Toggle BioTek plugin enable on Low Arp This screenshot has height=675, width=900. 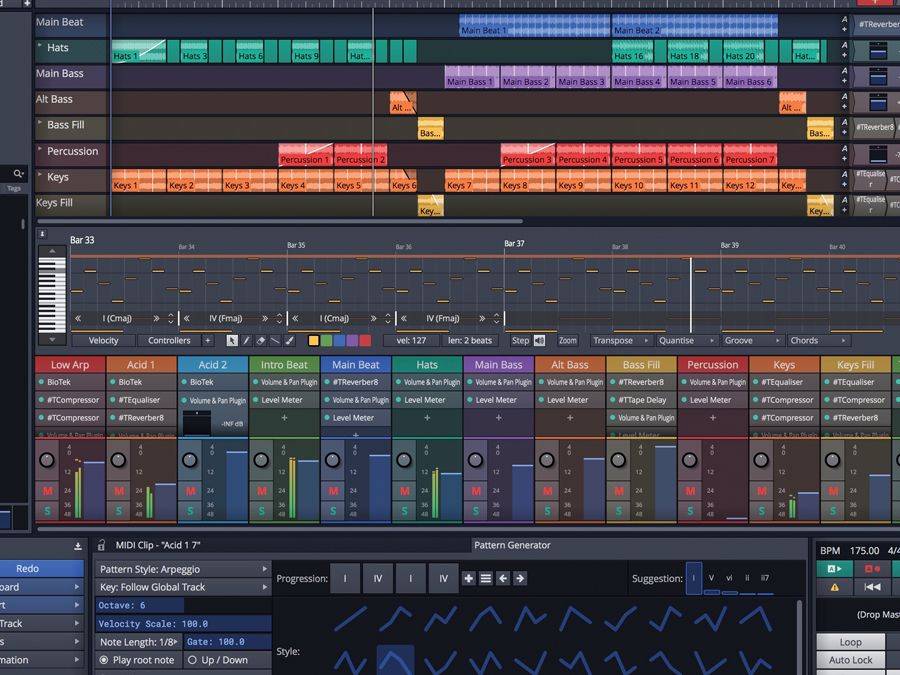41,382
